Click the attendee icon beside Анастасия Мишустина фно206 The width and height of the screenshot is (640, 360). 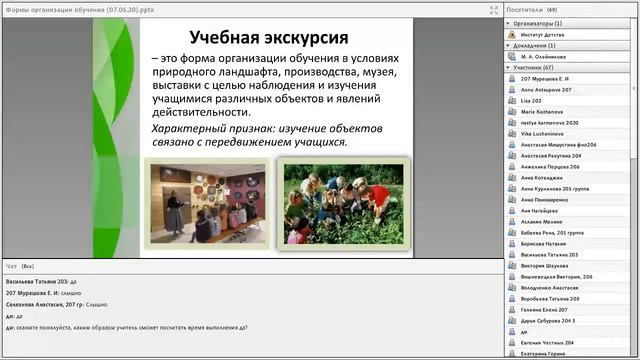pyautogui.click(x=512, y=145)
